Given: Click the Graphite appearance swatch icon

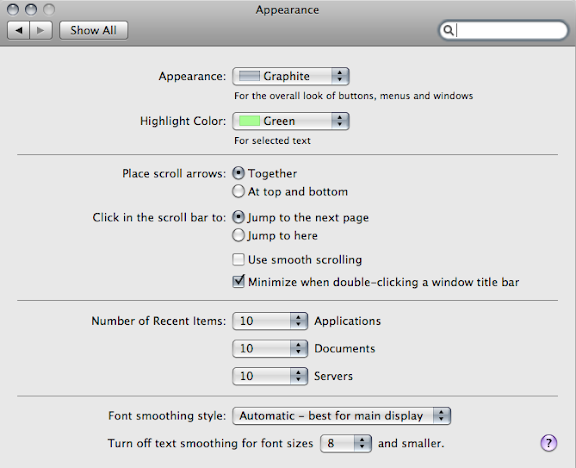Looking at the screenshot, I should click(249, 76).
